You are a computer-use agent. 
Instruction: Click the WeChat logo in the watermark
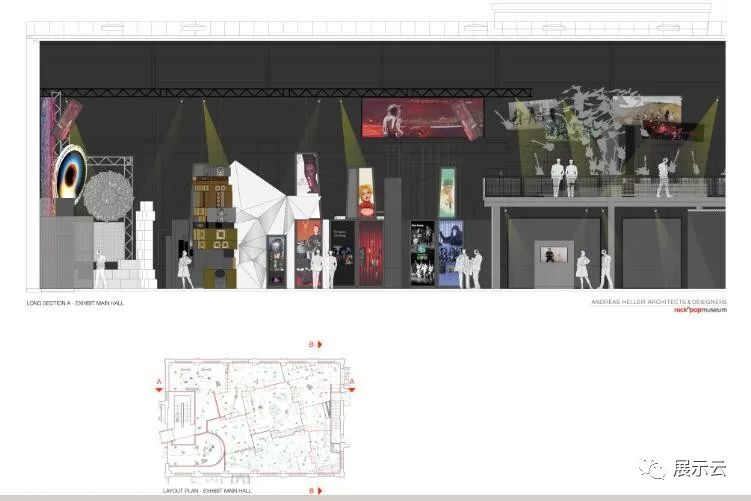[x=652, y=468]
